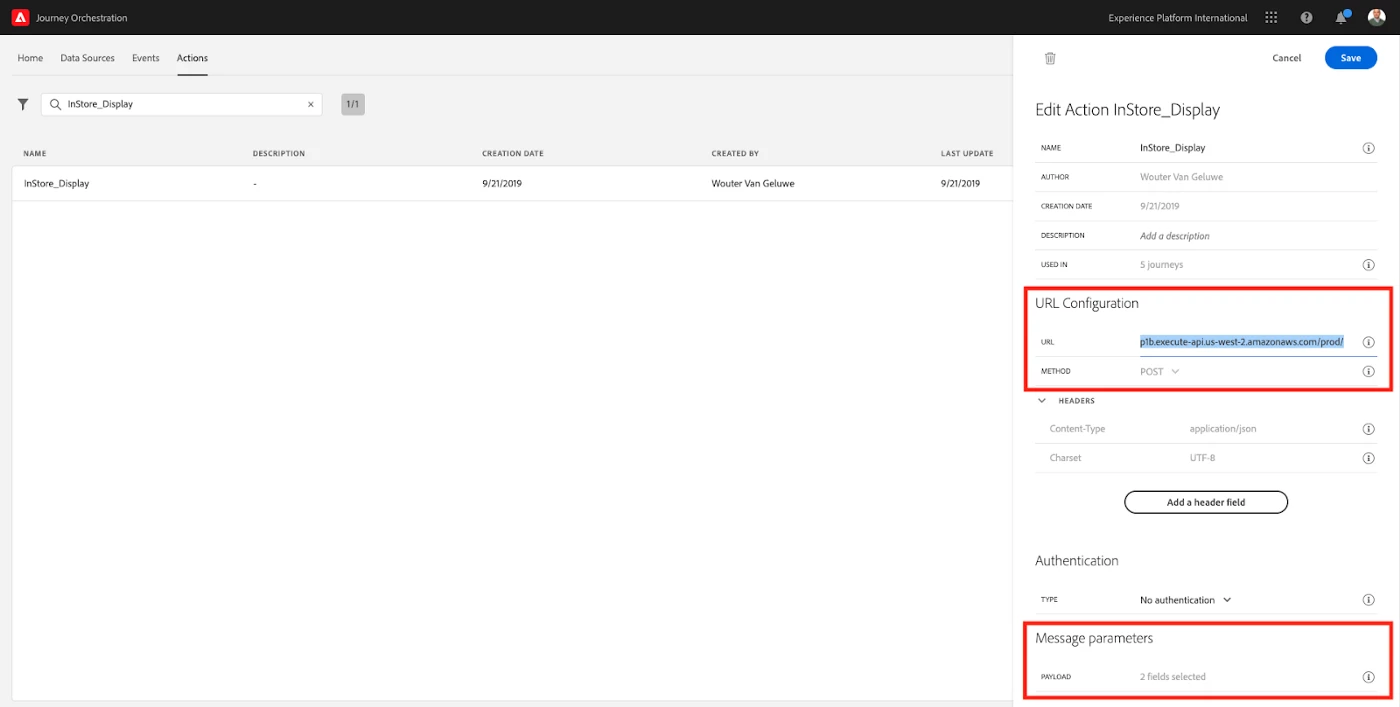
Task: Click the Journey Orchestration title
Action: click(x=82, y=18)
